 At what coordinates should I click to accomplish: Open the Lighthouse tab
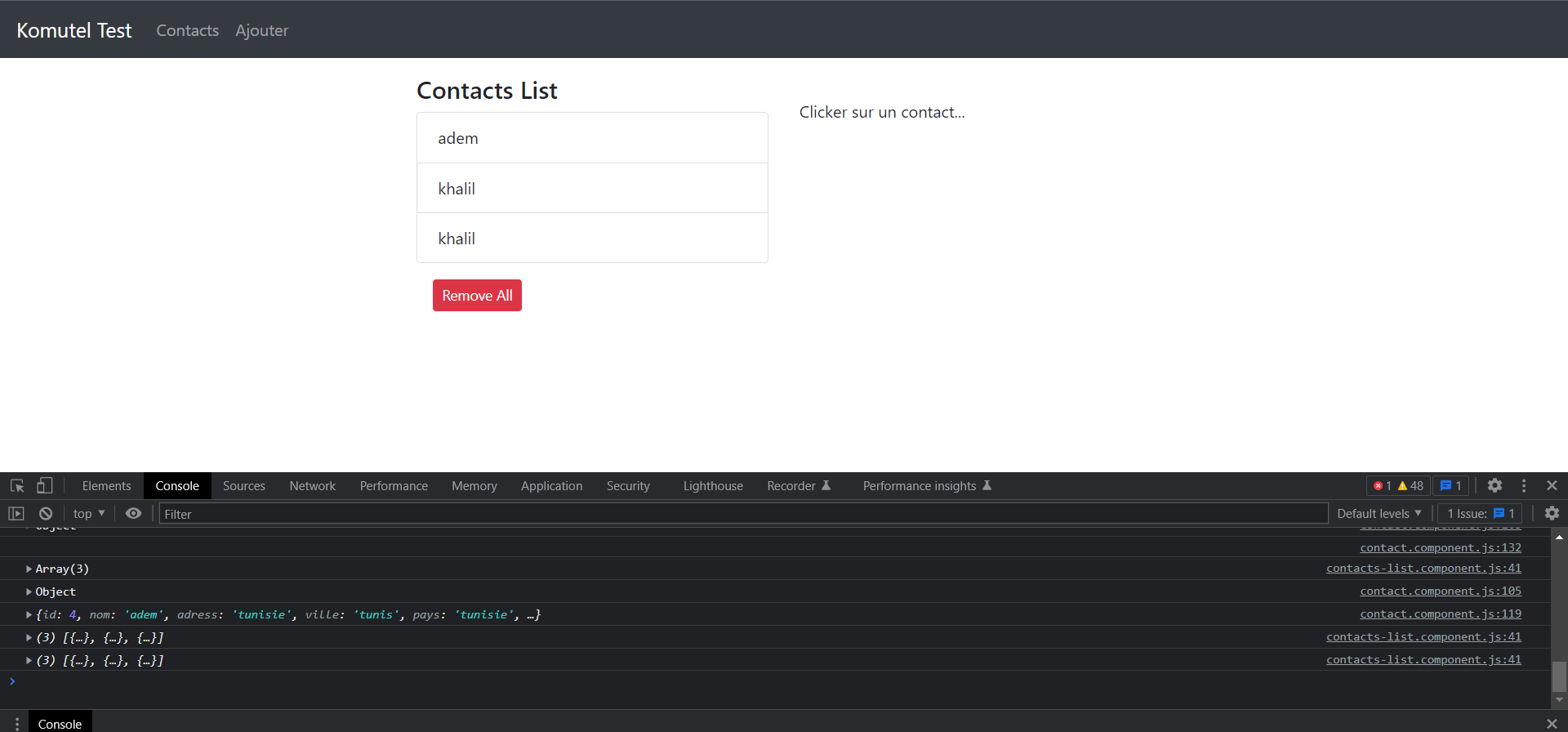[713, 485]
